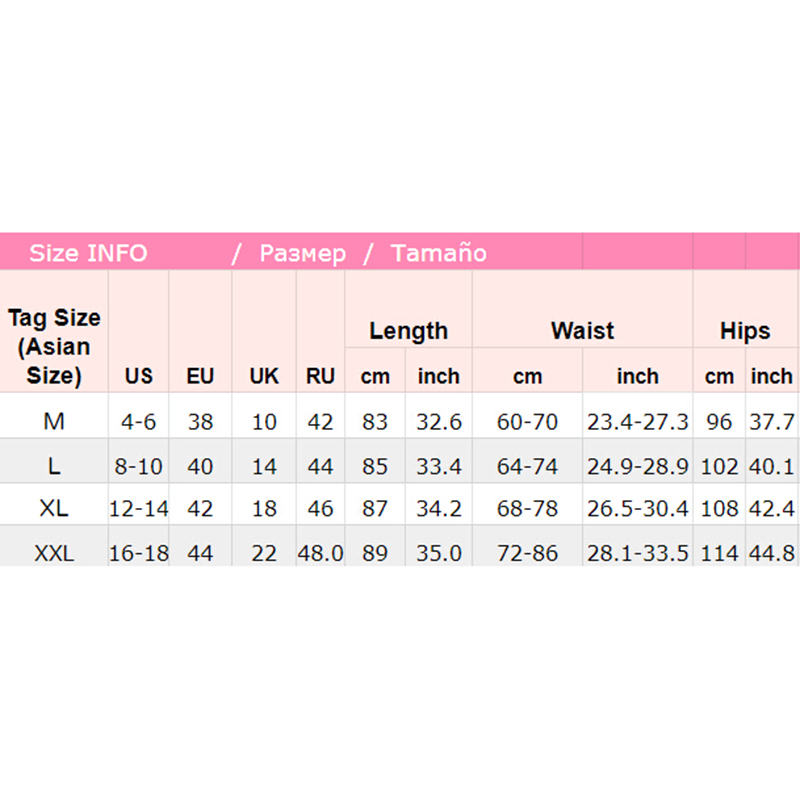
Task: Select the 'US' column header
Action: click(139, 377)
